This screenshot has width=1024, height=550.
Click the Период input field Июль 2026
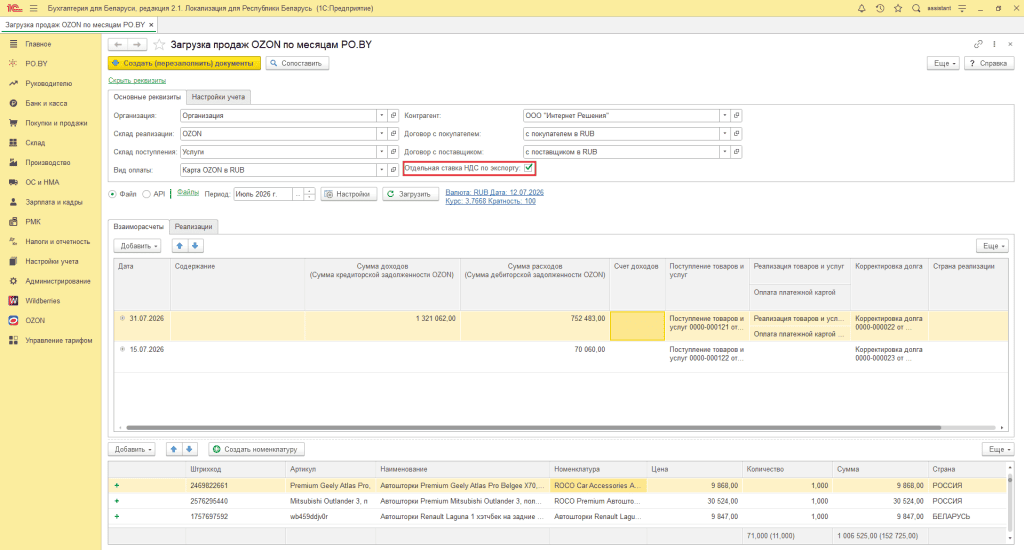click(x=263, y=194)
